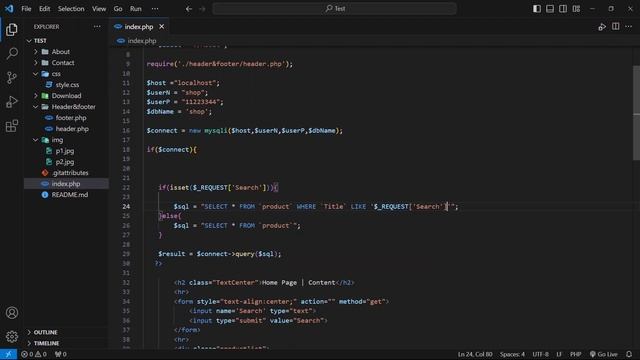Click Ln 24, Col 80 cursor position

coord(475,354)
